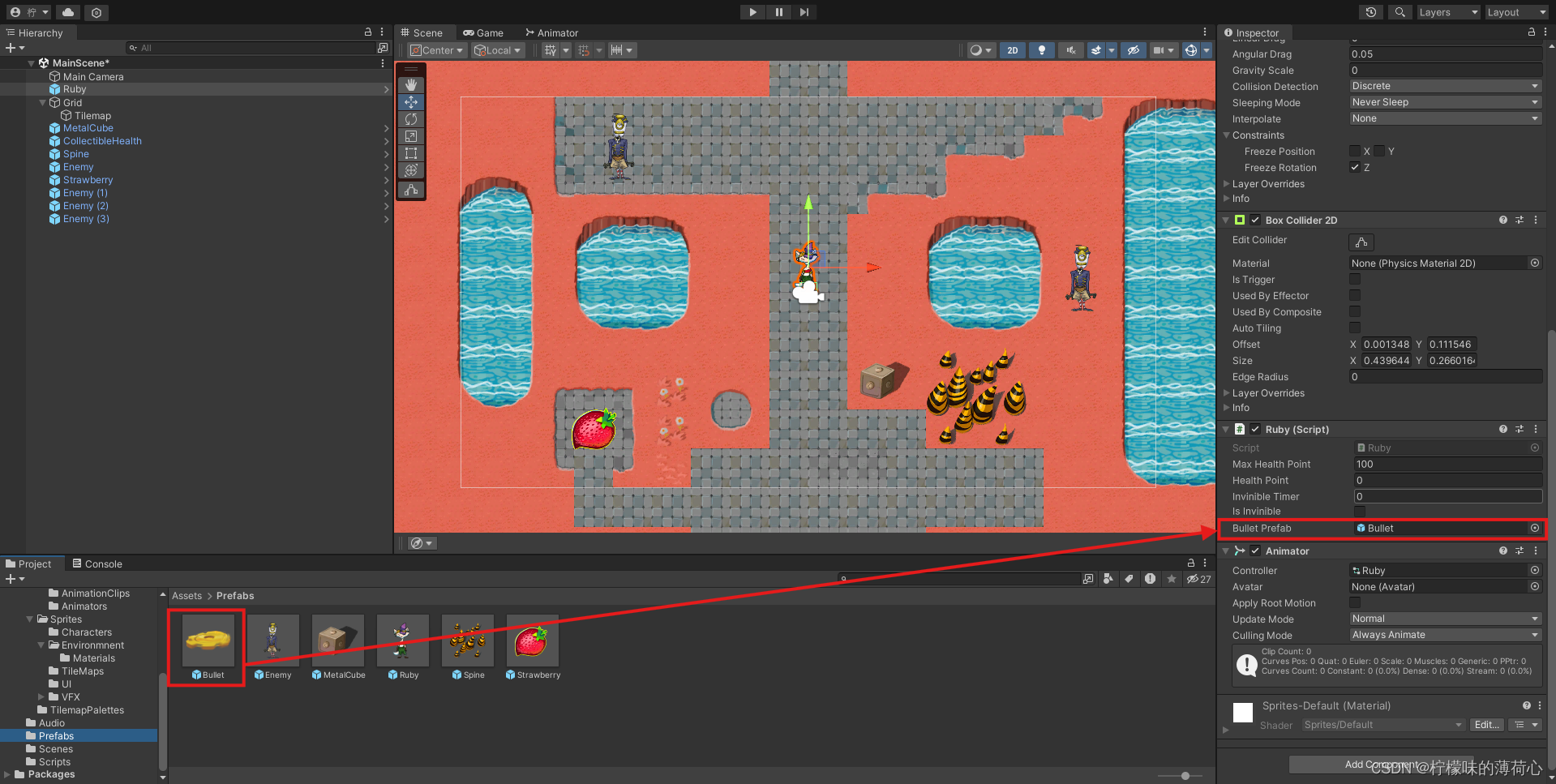Click the Pause button
This screenshot has height=784, width=1556.
[x=778, y=12]
